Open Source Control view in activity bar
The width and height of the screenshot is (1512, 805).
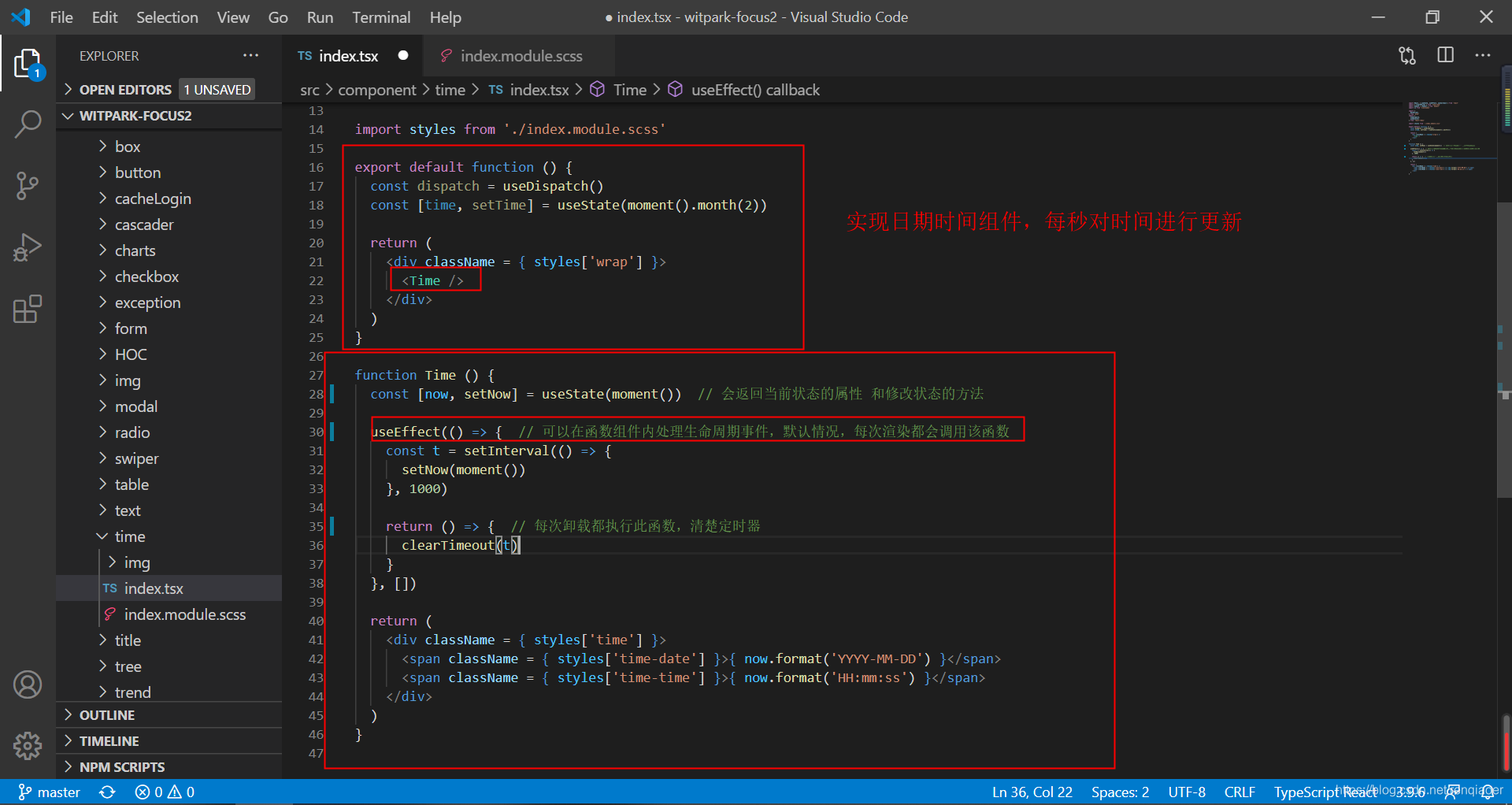click(28, 186)
